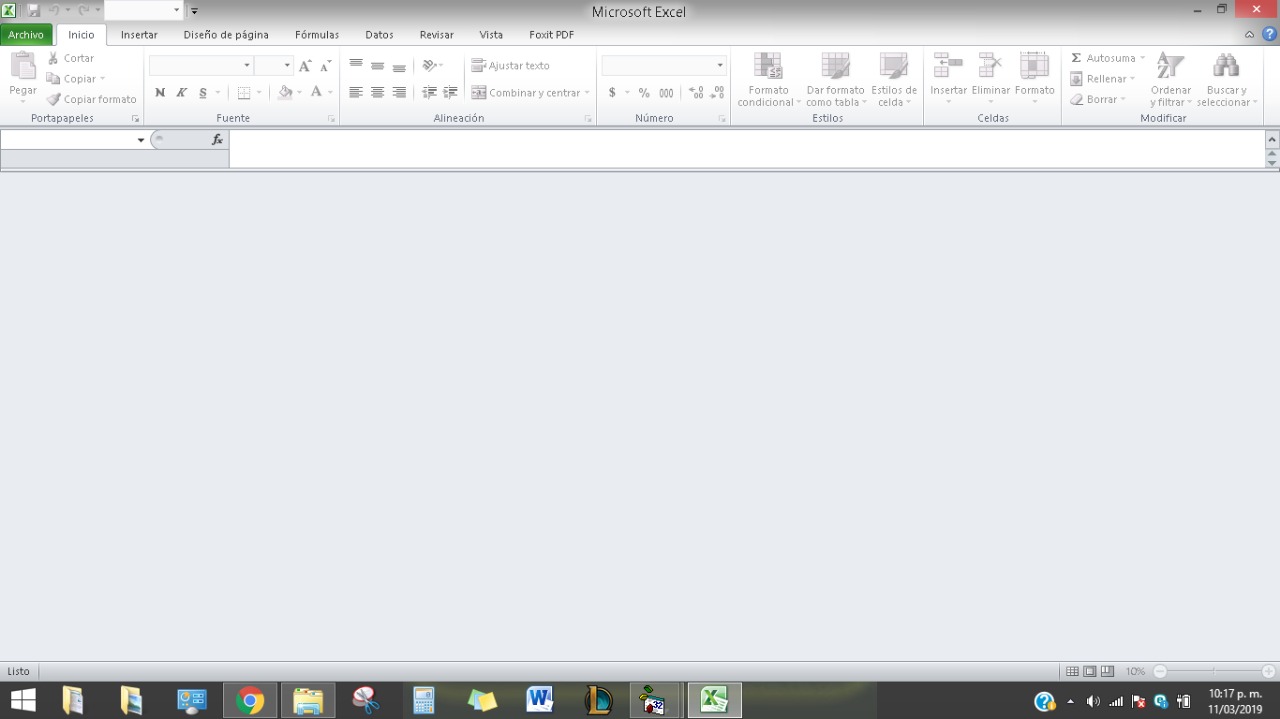Click the blue Excel help question mark
Image resolution: width=1280 pixels, height=719 pixels.
tap(1270, 34)
